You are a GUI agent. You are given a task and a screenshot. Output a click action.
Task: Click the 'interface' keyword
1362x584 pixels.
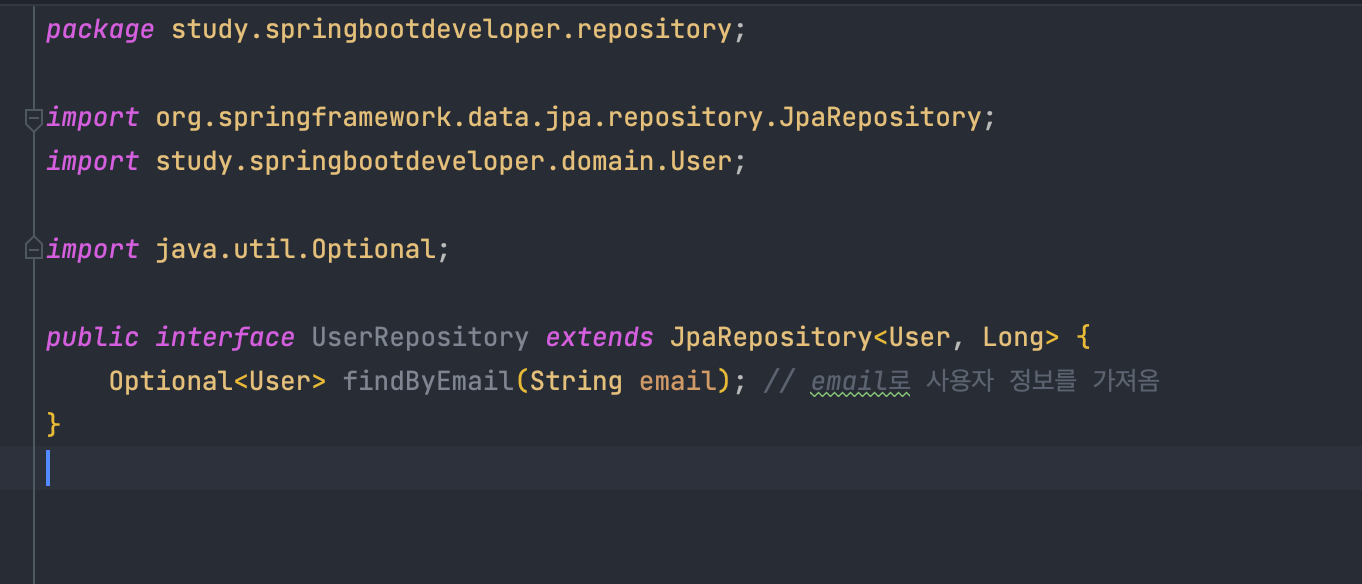click(x=225, y=337)
